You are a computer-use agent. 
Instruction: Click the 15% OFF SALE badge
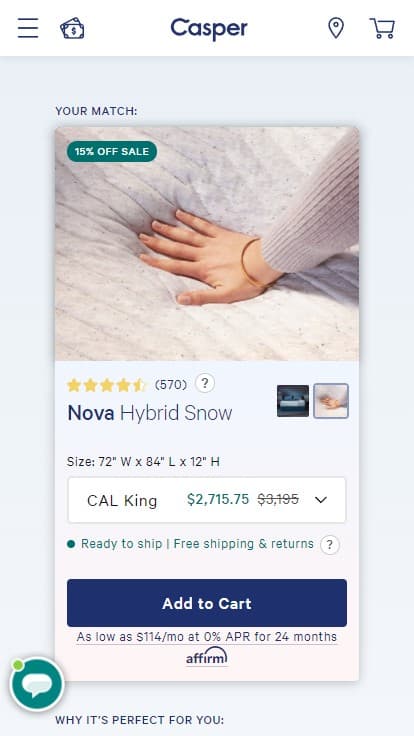point(112,152)
